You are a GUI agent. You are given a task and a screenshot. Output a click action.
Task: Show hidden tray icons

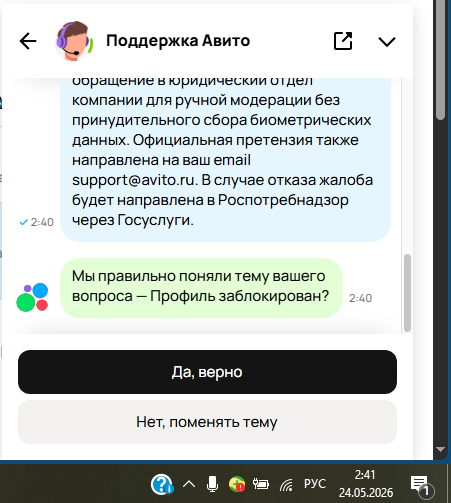[x=189, y=484]
